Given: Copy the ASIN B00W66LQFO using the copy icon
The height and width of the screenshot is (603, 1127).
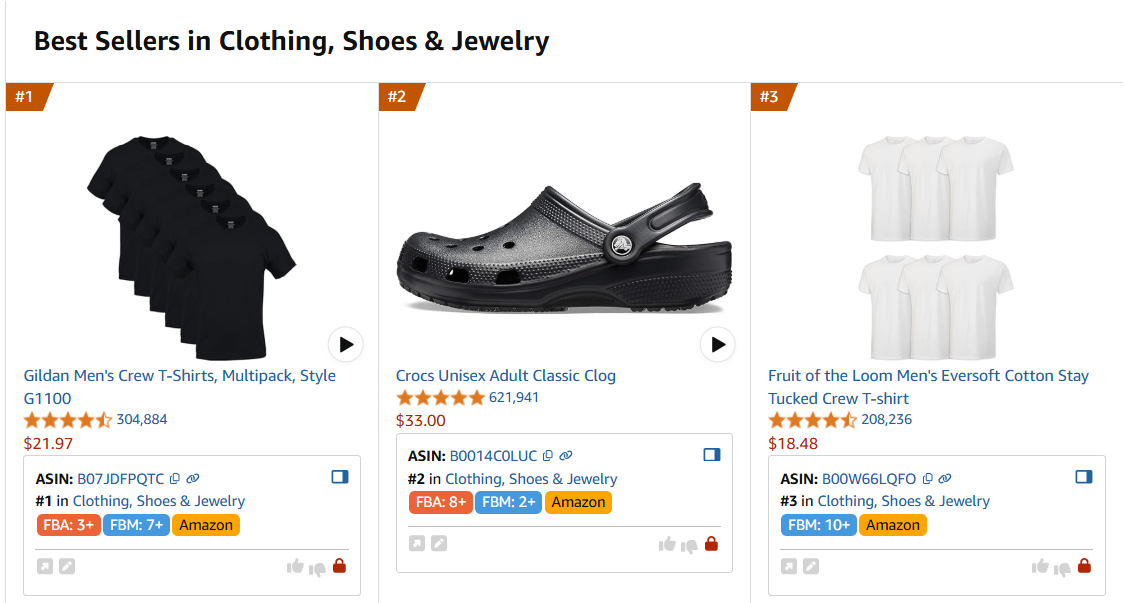Looking at the screenshot, I should click(927, 478).
